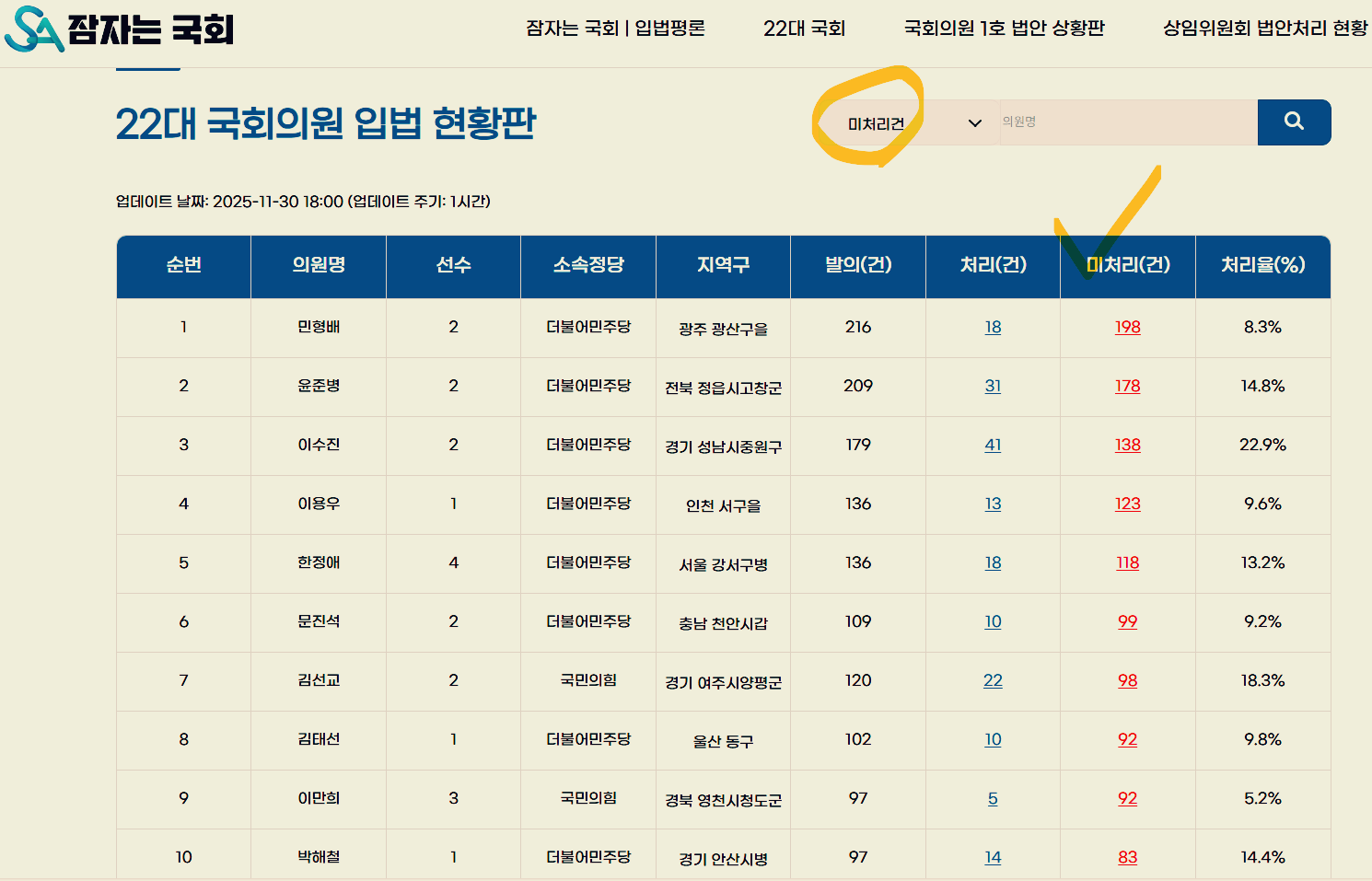Open 이만희's unprocessed bills link 92
The image size is (1372, 881).
coord(1128,798)
